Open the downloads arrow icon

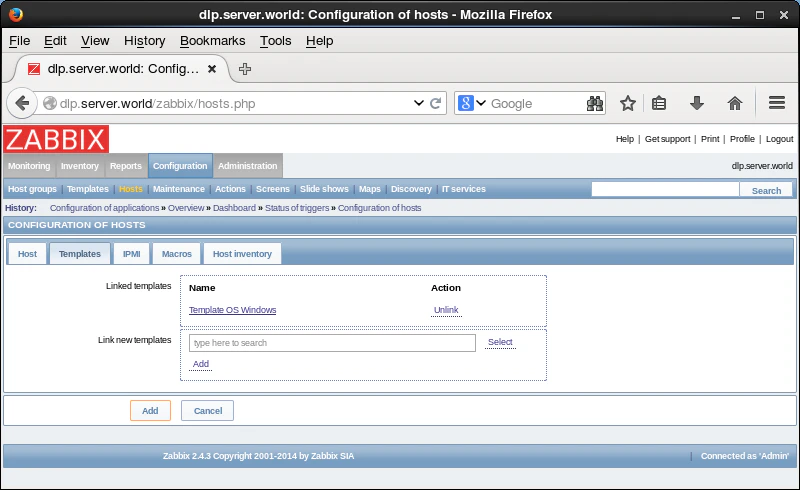coord(696,104)
